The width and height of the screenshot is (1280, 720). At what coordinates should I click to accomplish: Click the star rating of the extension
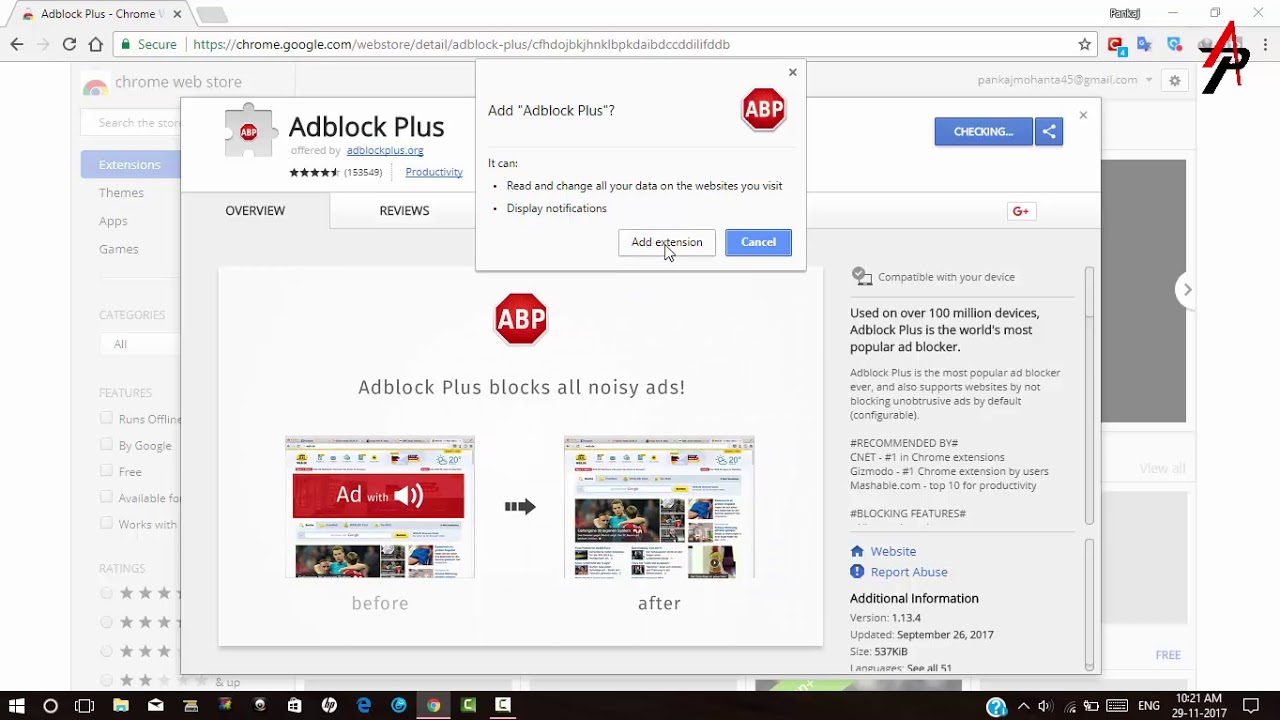(x=315, y=172)
